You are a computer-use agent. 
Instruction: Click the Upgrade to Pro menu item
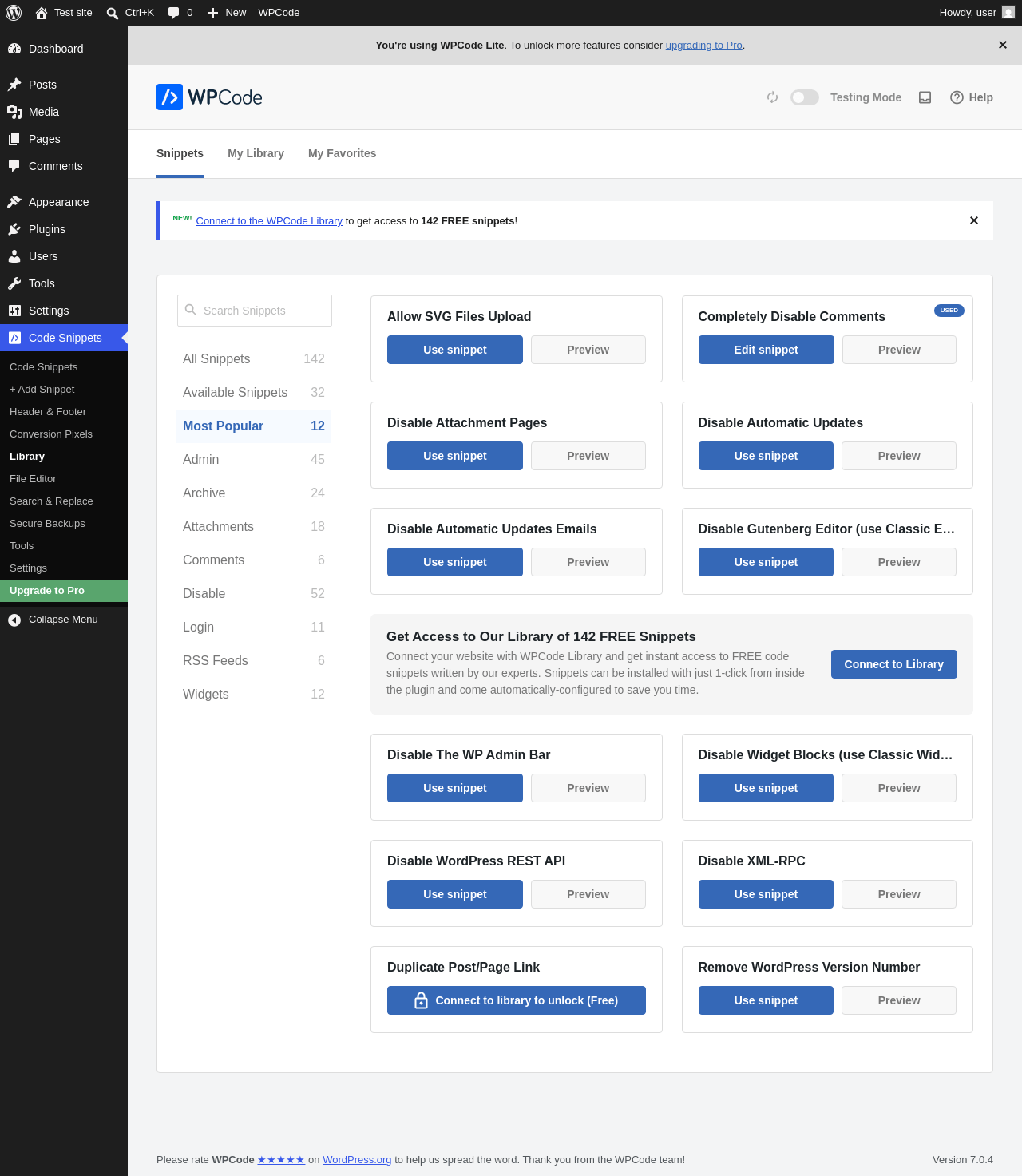[x=64, y=591]
